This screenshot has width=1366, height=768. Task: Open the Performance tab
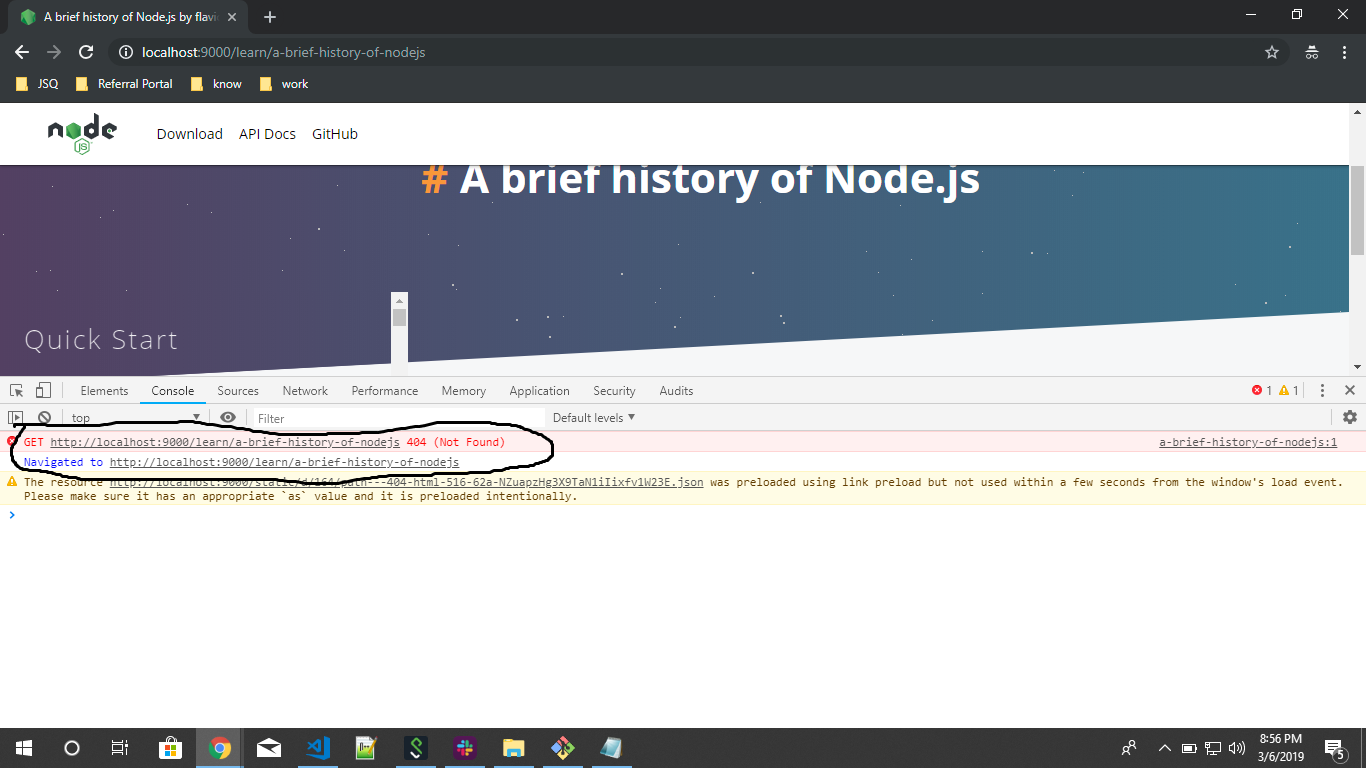tap(385, 391)
